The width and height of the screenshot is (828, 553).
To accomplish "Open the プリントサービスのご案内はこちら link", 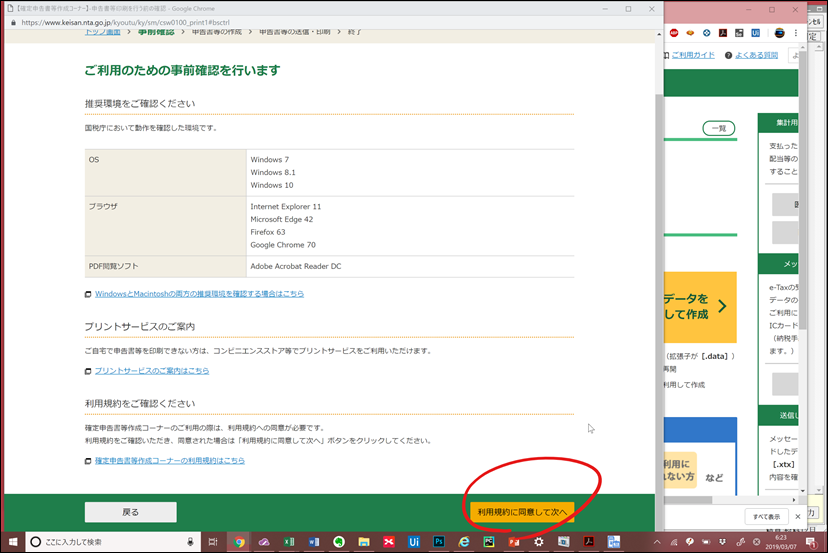I will (152, 371).
